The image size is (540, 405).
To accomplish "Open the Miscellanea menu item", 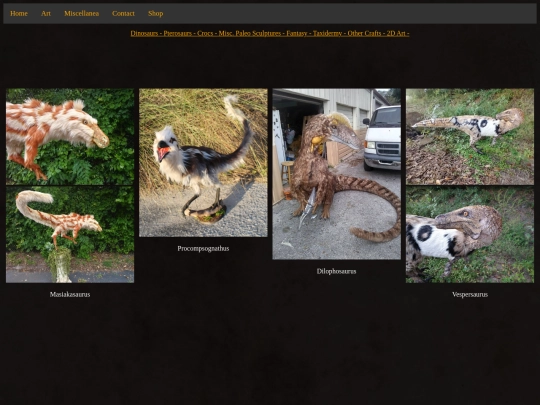I will click(82, 13).
